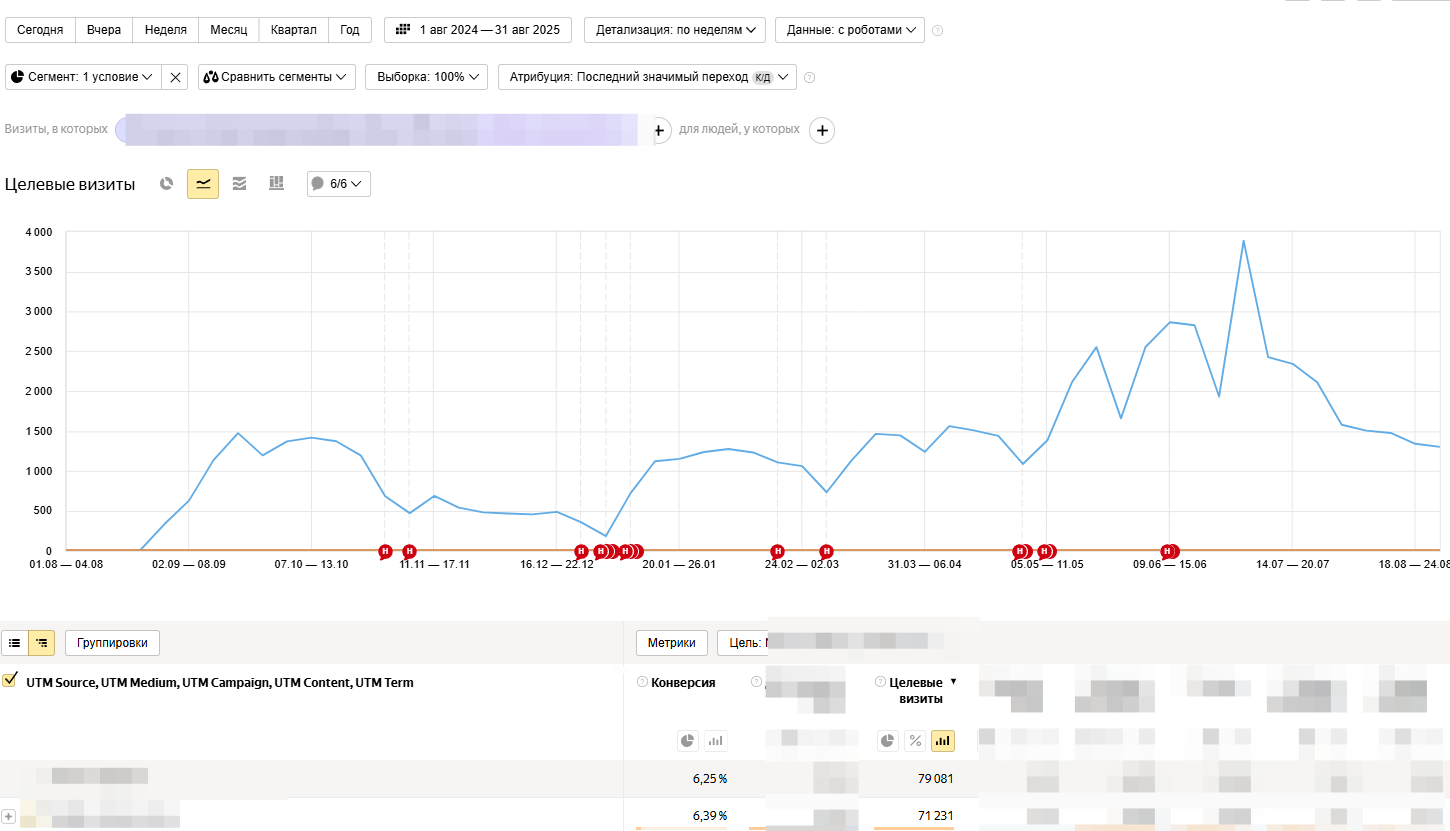Select the Неделя period tab
The width and height of the screenshot is (1450, 831).
point(166,30)
